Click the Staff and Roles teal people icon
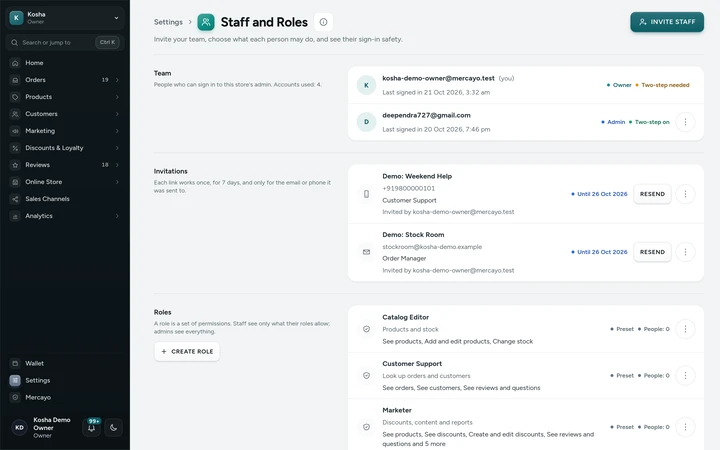This screenshot has height=450, width=720. [x=206, y=22]
